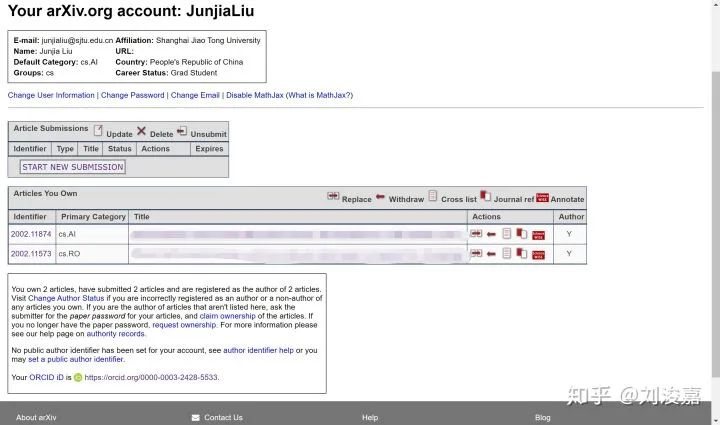Click Withdraw arrow icon in 2002.11874 row
This screenshot has height=425, width=720.
click(x=491, y=235)
